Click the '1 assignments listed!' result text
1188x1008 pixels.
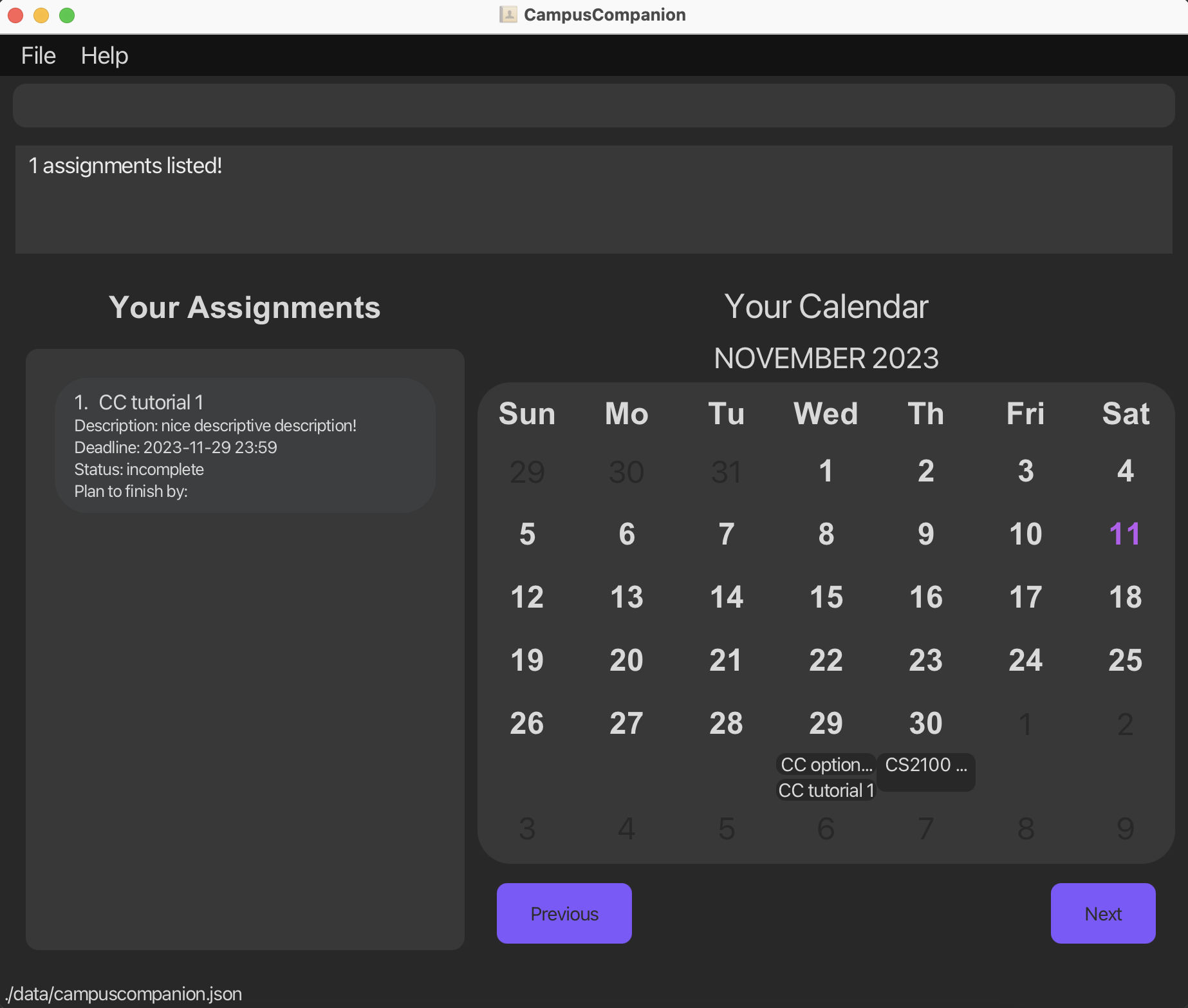point(125,166)
